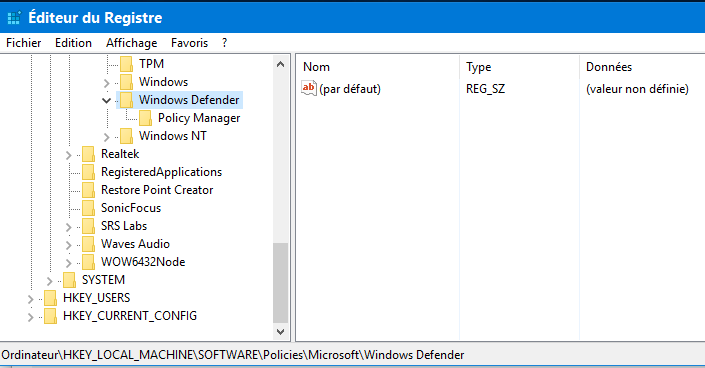Image resolution: width=705 pixels, height=368 pixels.
Task: Expand the WOW6432Node key
Action: [x=68, y=263]
